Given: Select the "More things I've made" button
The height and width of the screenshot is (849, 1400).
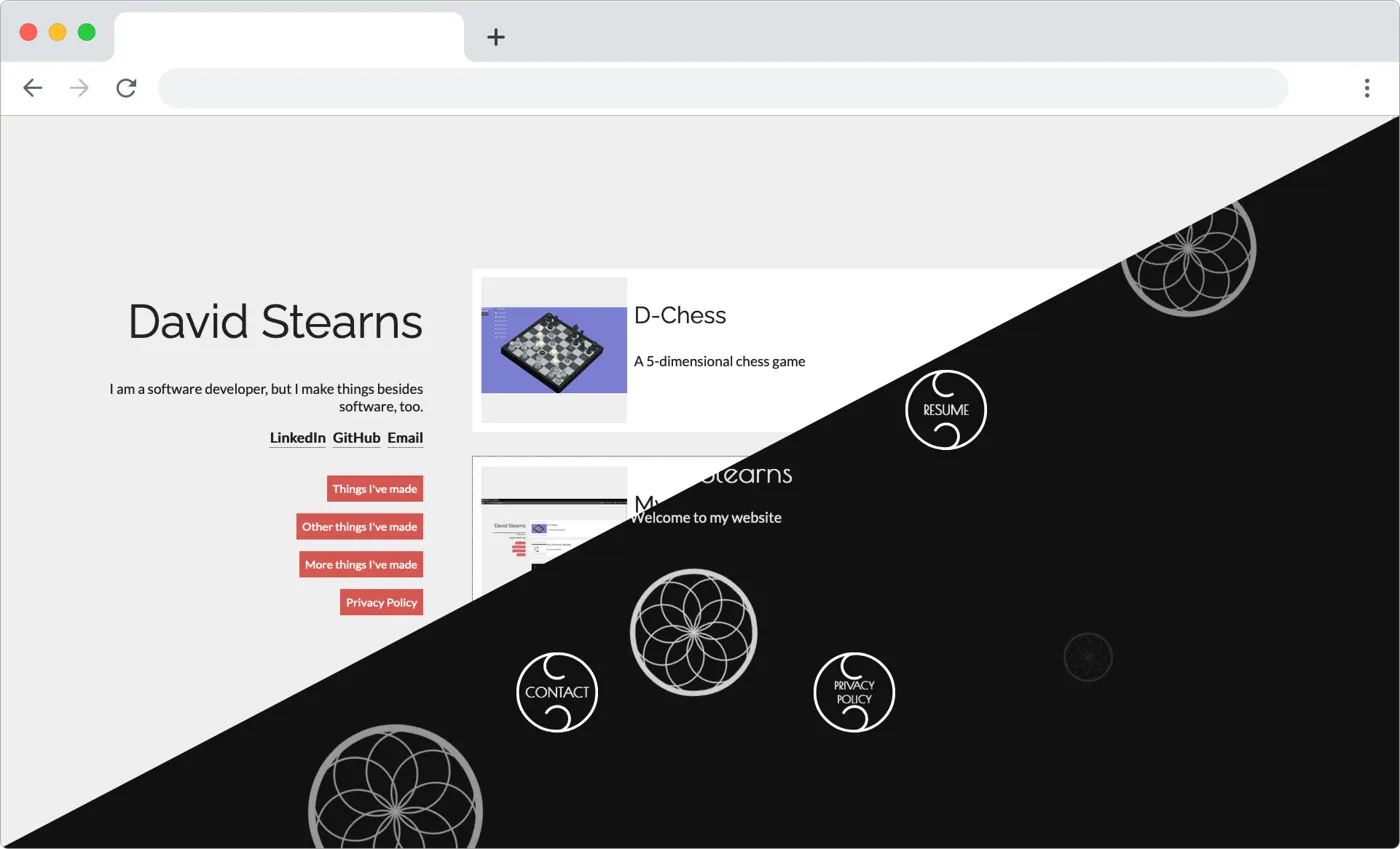Looking at the screenshot, I should [x=361, y=565].
